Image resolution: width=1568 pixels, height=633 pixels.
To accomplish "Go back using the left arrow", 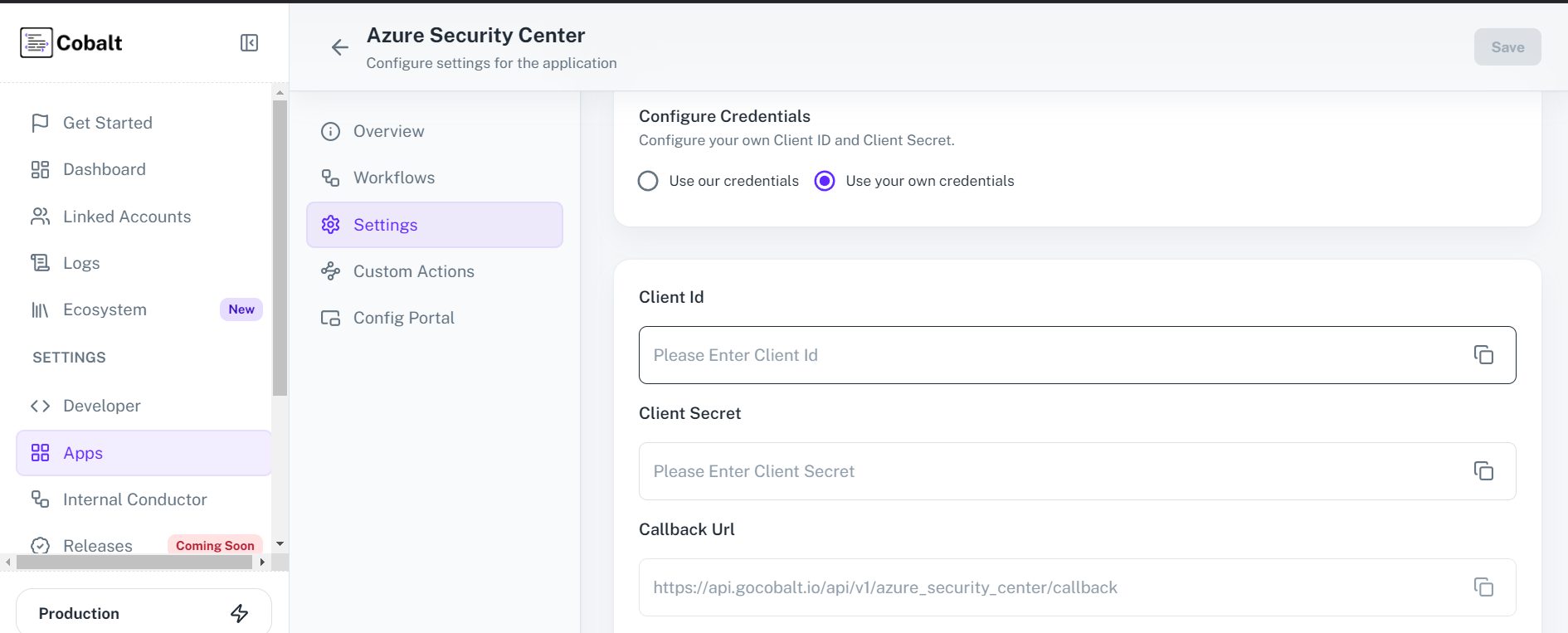I will point(339,47).
